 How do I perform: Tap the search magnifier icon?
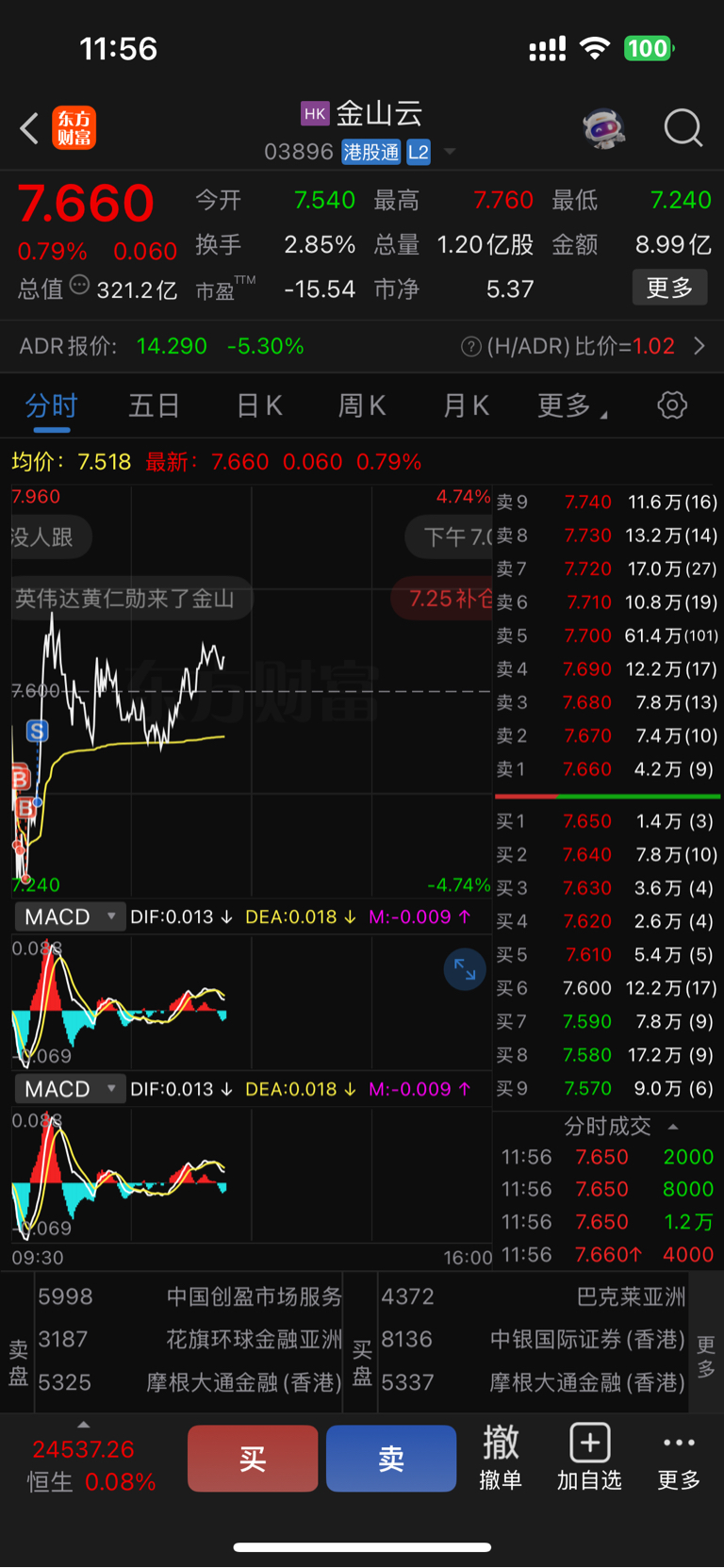point(683,128)
